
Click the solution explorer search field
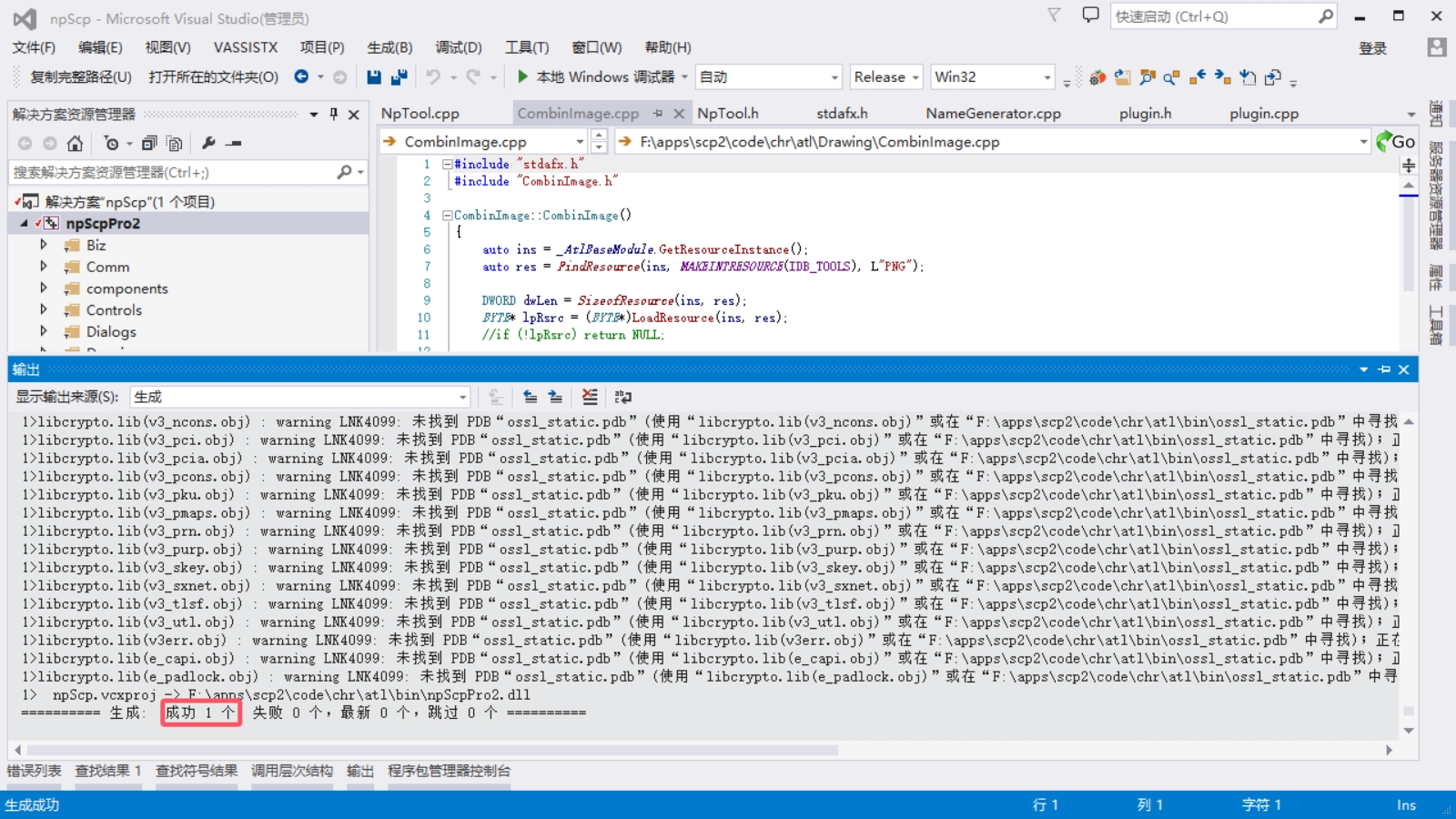click(x=173, y=172)
